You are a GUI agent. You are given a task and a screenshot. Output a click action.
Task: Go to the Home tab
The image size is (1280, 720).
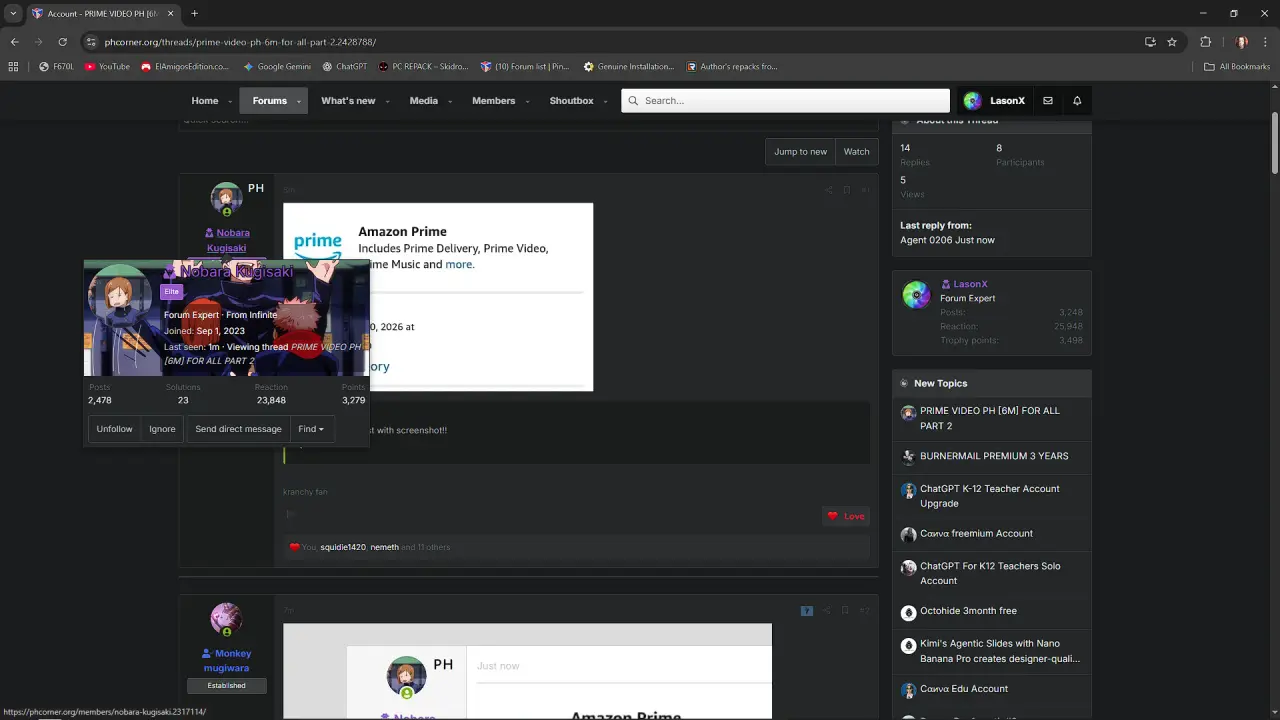[x=205, y=101]
